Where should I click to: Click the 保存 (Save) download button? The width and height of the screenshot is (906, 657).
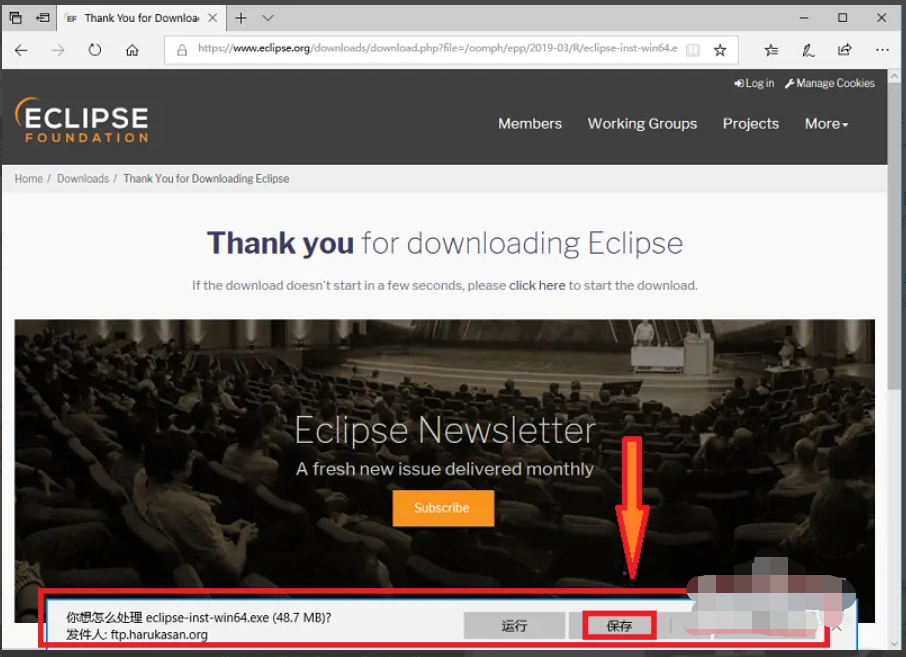(619, 626)
